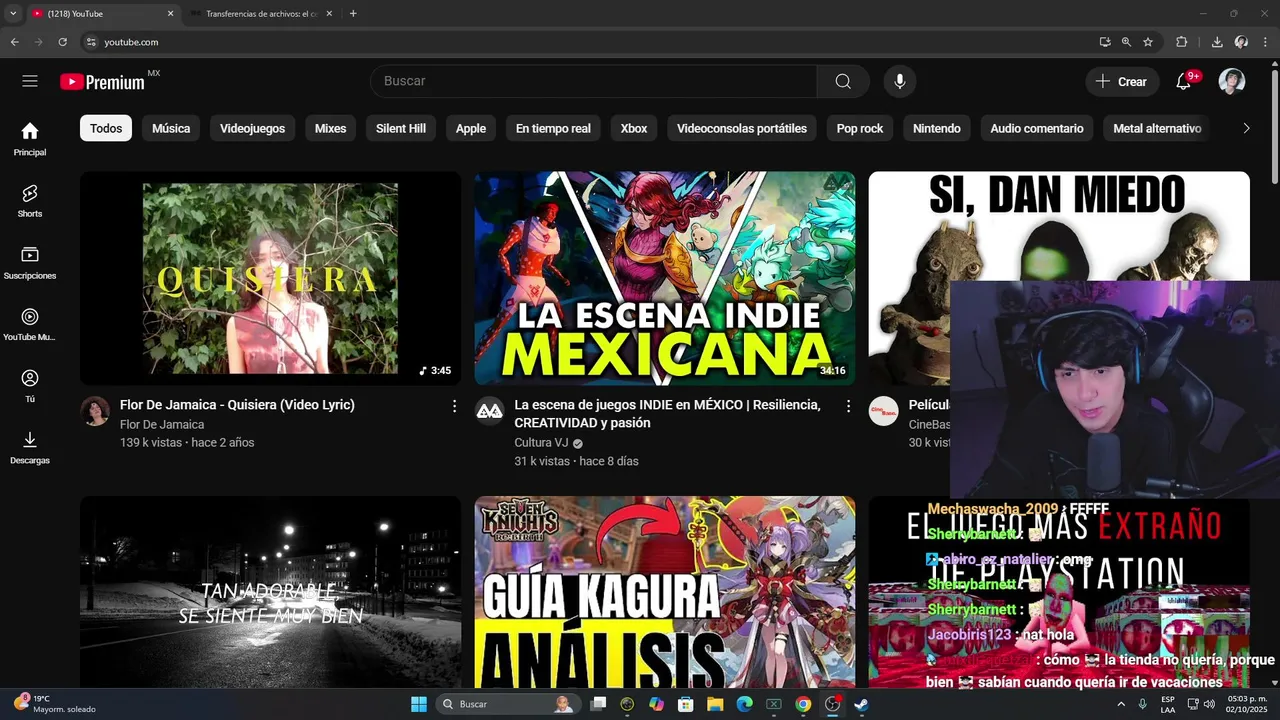1280x720 pixels.
Task: Open Steam from the taskbar
Action: pyautogui.click(x=861, y=704)
